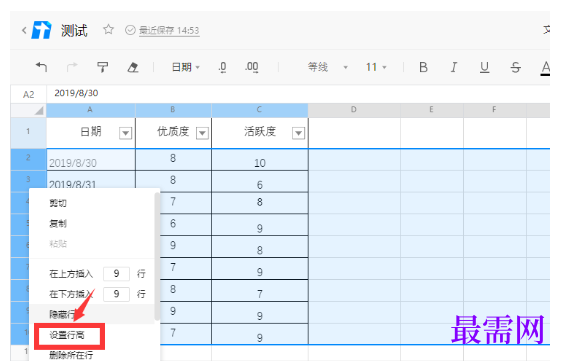Viewport: 563px width, 361px height.
Task: Select the format painter tool
Action: pos(102,67)
